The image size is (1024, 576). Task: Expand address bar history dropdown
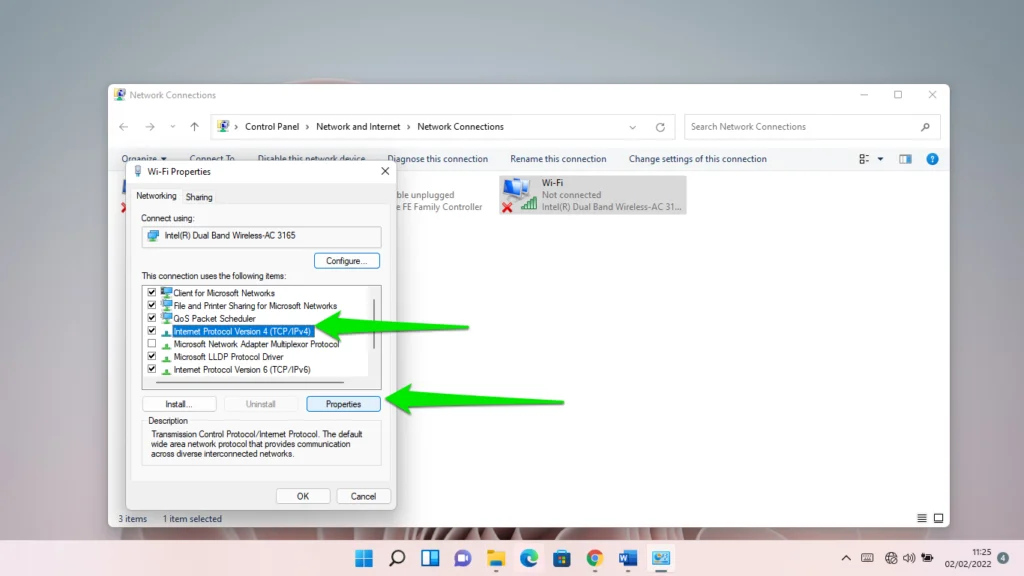click(x=632, y=127)
